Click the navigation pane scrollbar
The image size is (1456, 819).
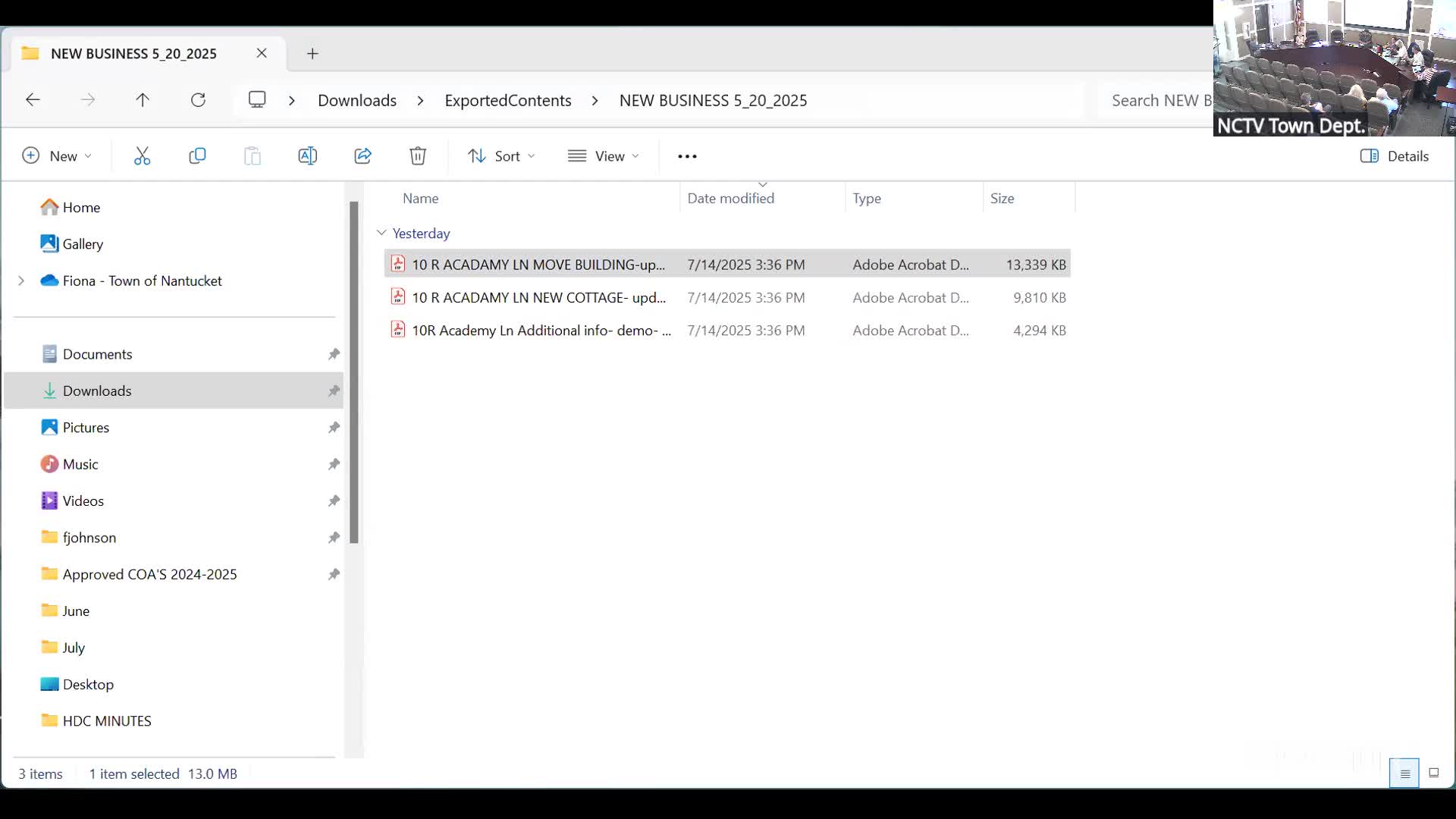[353, 372]
